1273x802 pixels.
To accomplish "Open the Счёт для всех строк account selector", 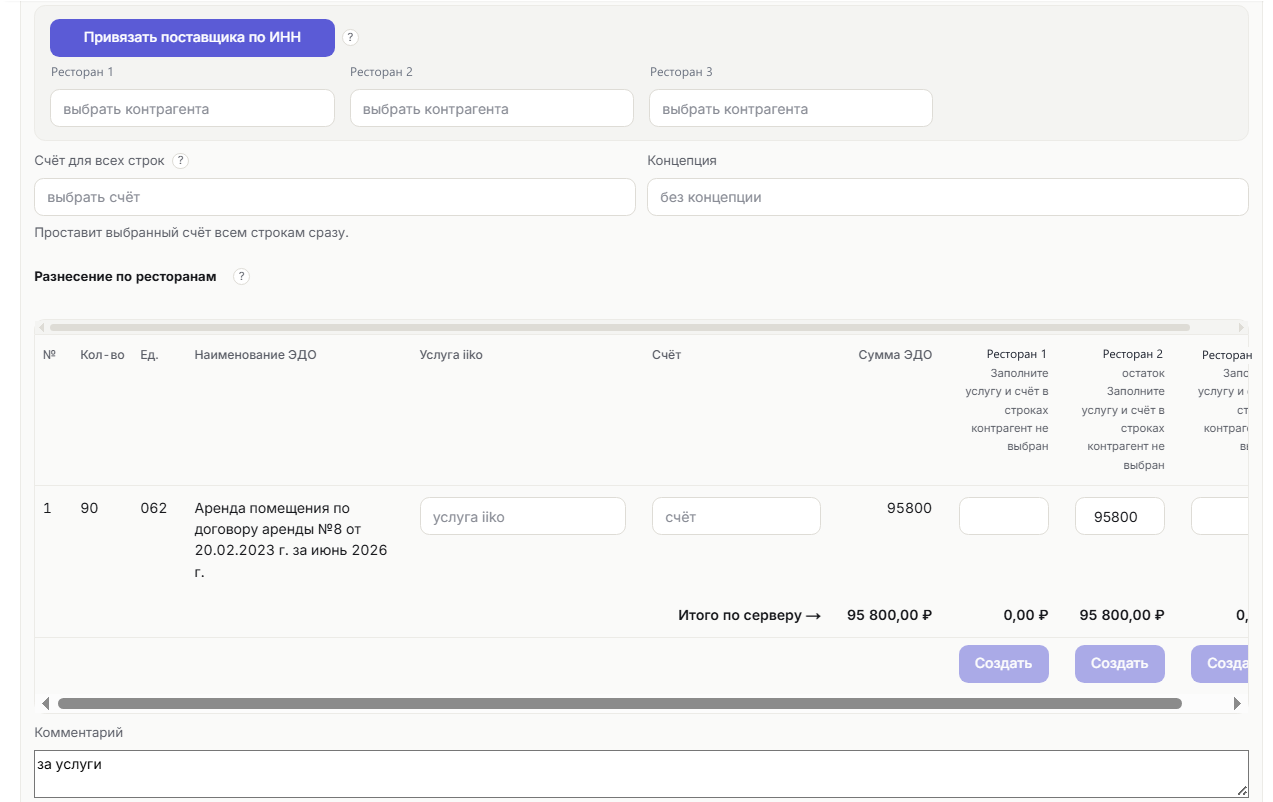I will click(335, 197).
